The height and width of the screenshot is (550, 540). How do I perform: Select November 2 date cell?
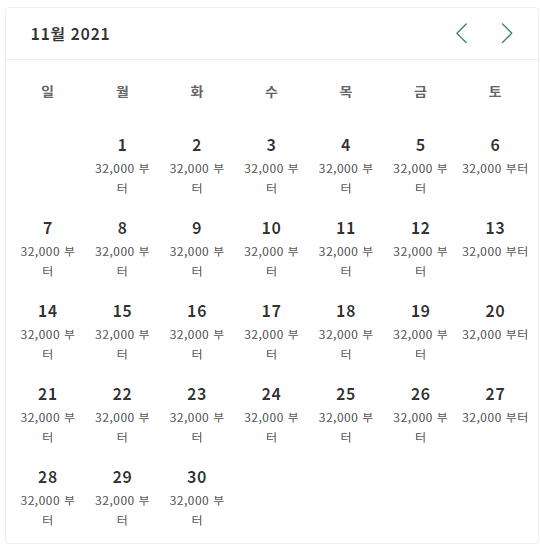[196, 166]
